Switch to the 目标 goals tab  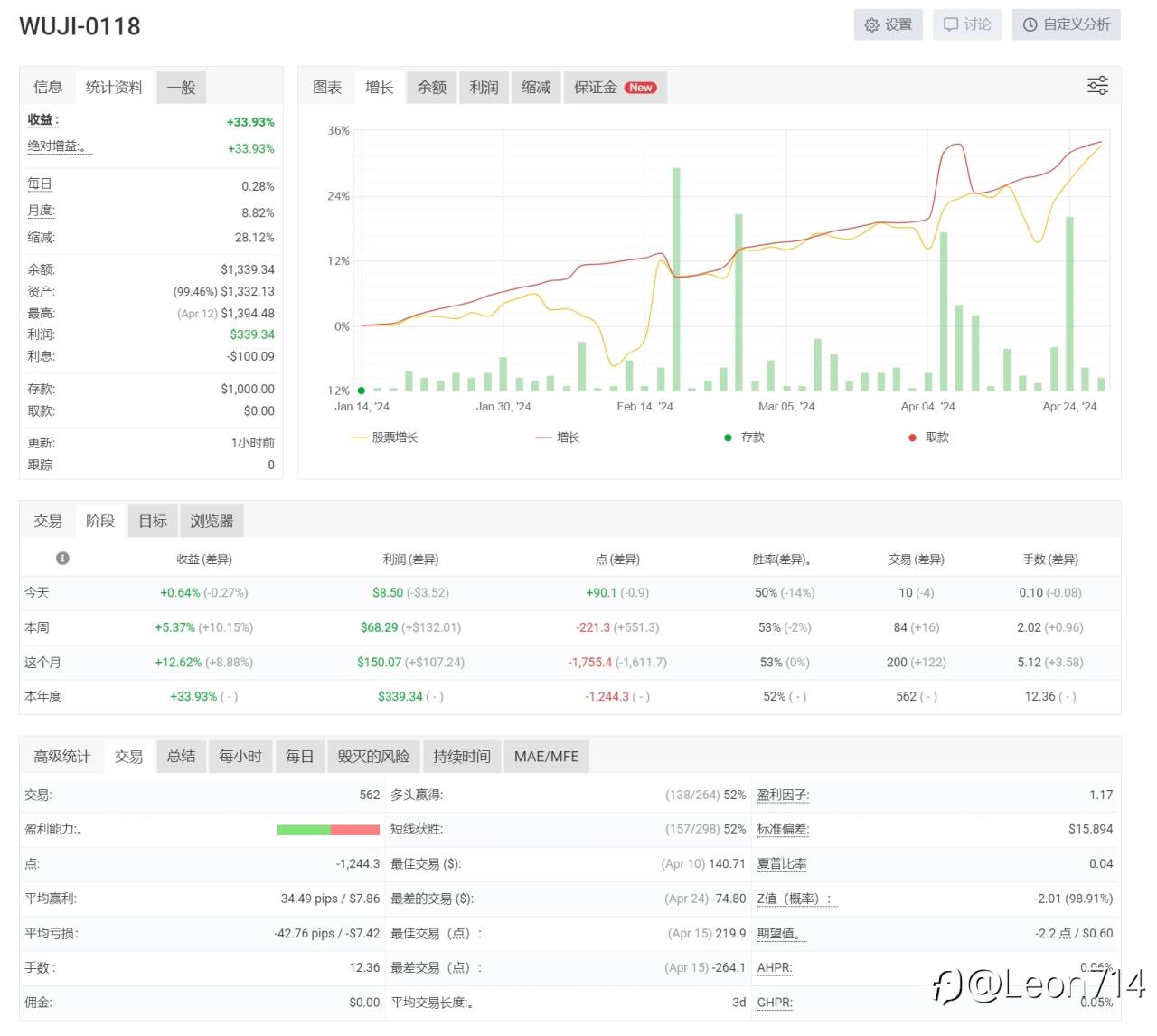[153, 521]
